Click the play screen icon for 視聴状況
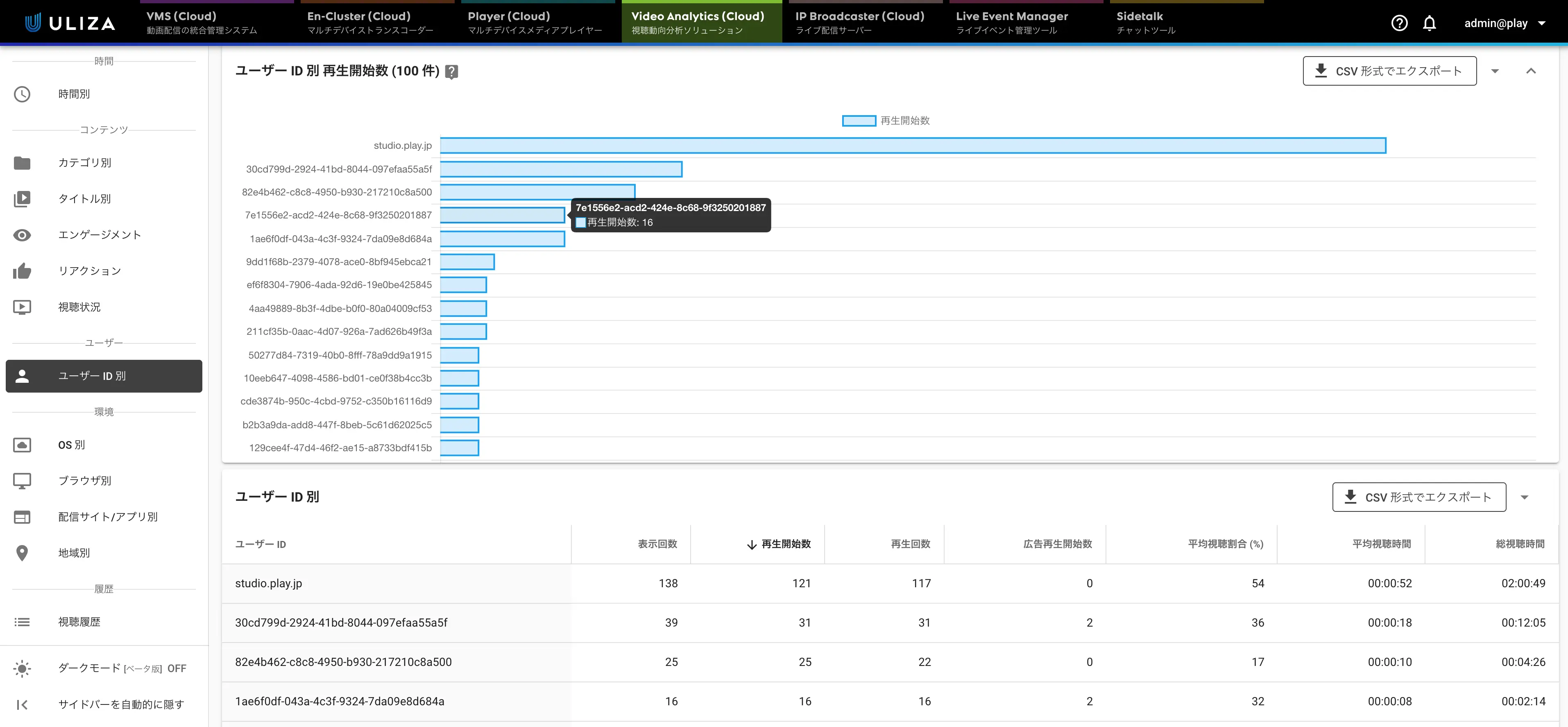The image size is (1568, 727). tap(22, 307)
